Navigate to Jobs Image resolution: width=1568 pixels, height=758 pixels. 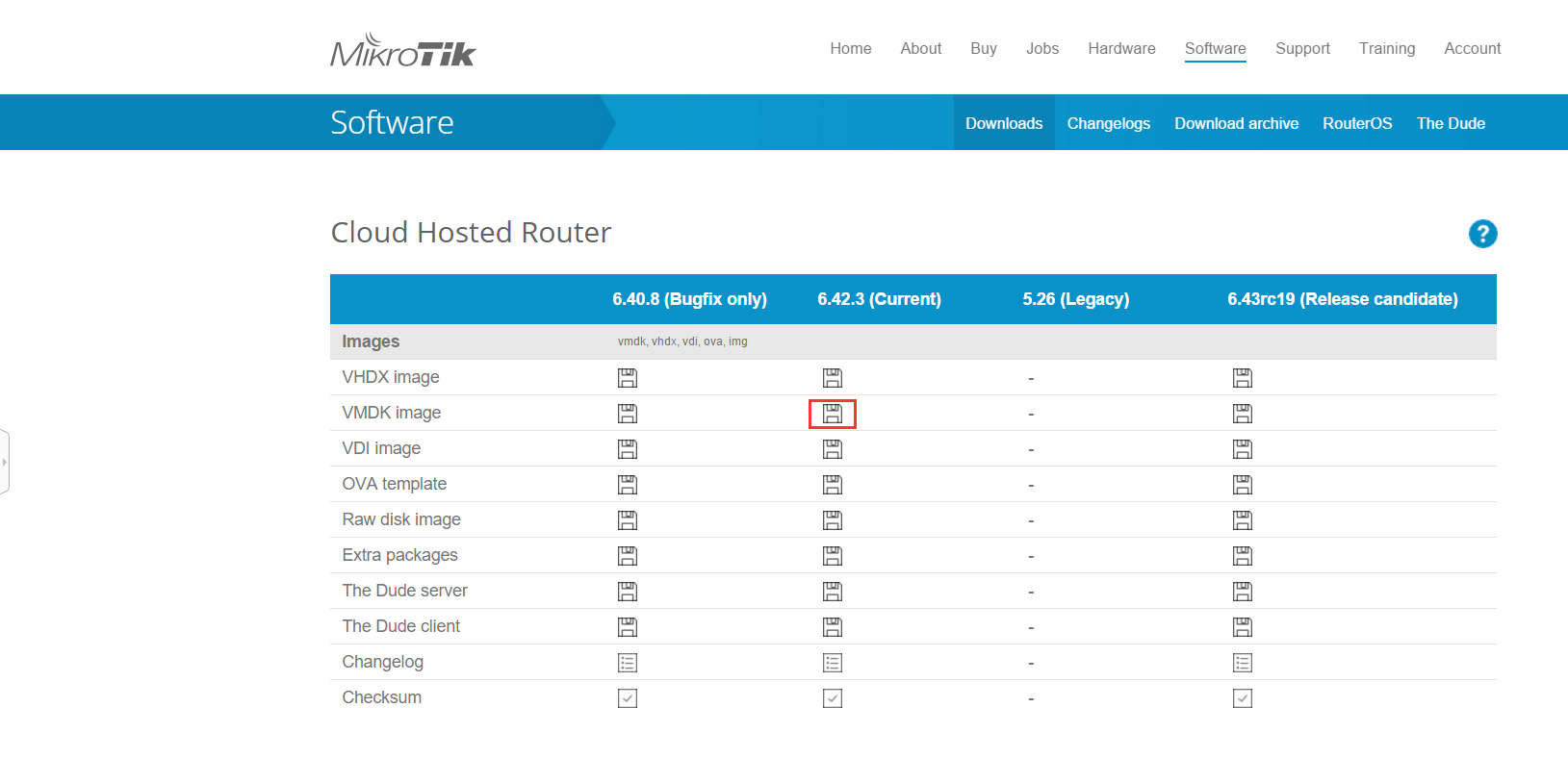(1042, 48)
